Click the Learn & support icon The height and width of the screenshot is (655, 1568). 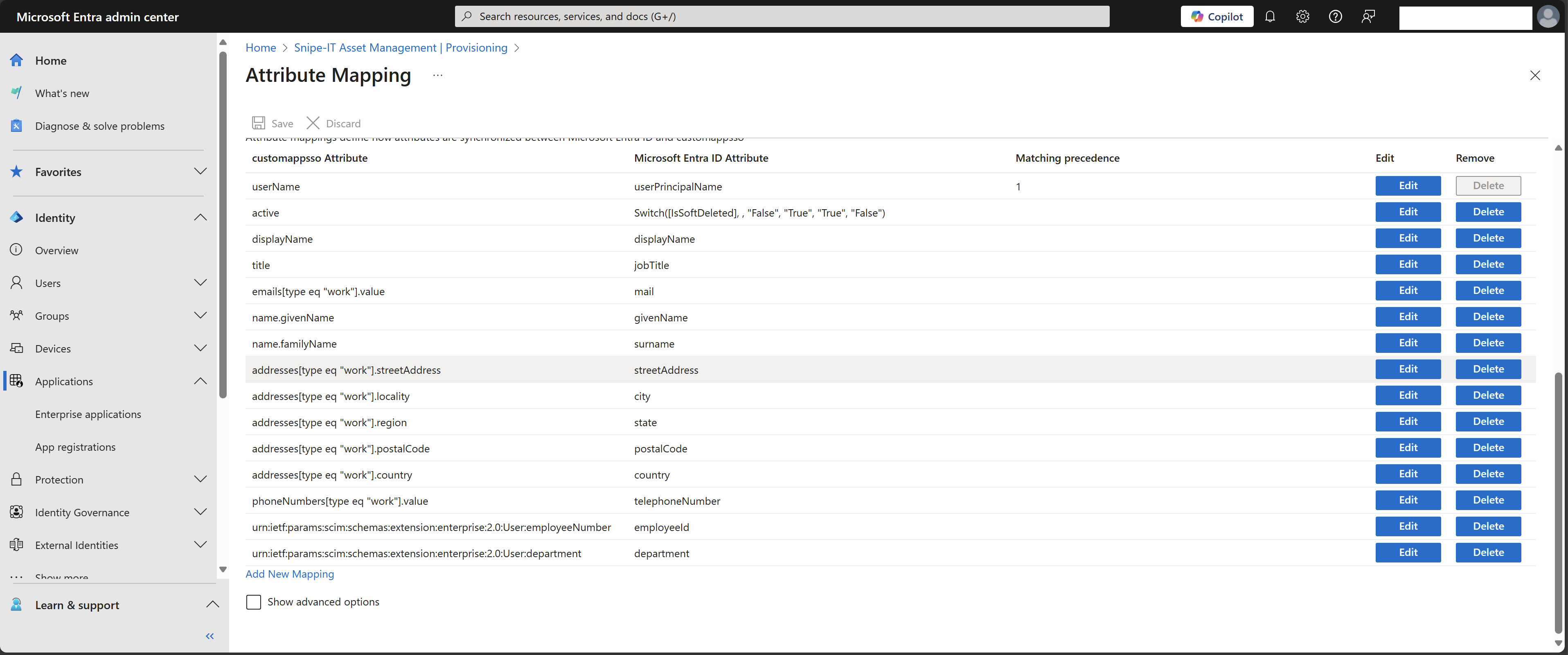click(16, 605)
